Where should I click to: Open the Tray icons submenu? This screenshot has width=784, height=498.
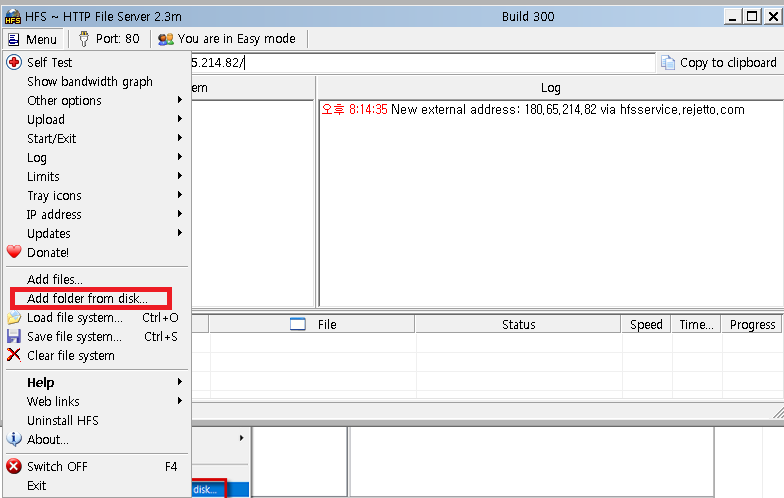tap(96, 196)
